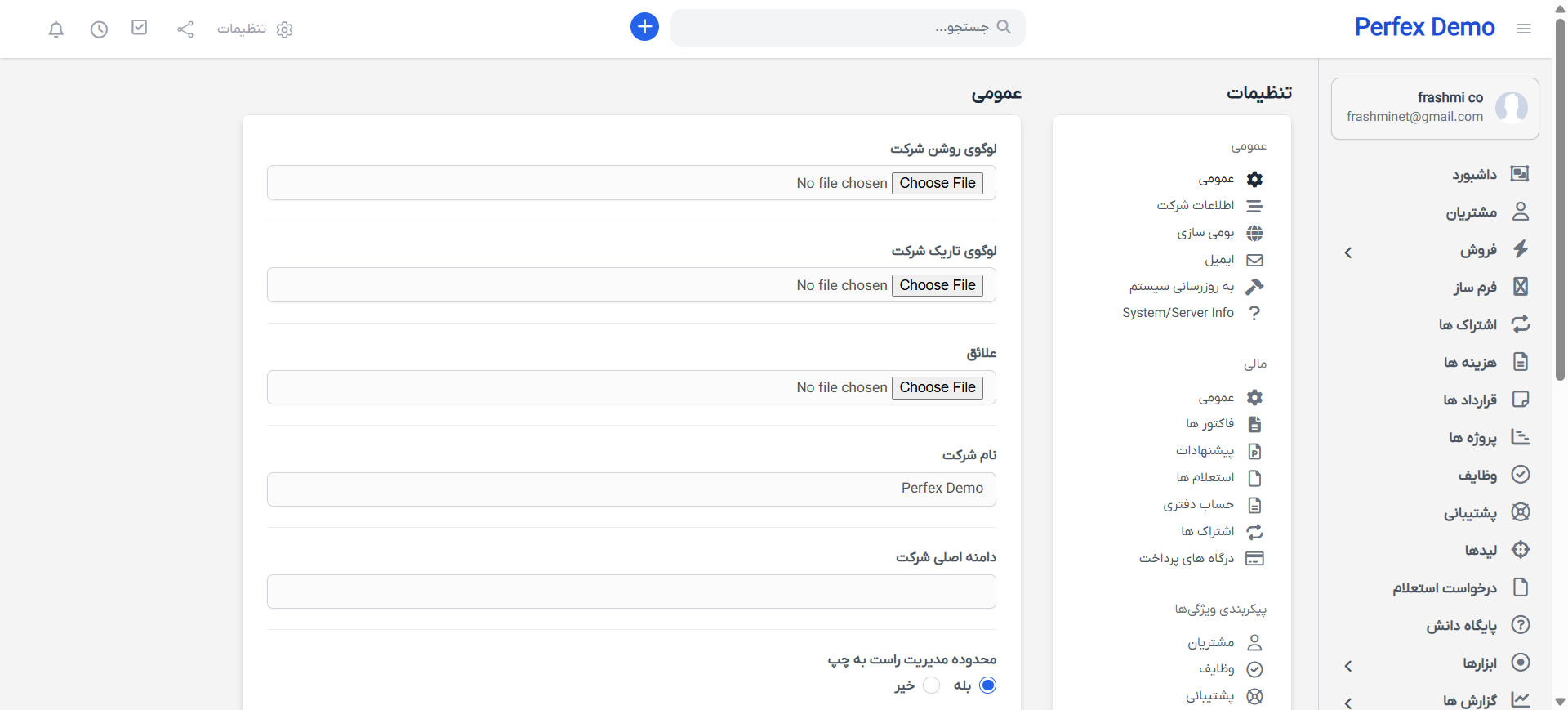Viewport: 1568px width, 710px height.
Task: Click the 'Perfex Demo' logo link
Action: pyautogui.click(x=1424, y=27)
